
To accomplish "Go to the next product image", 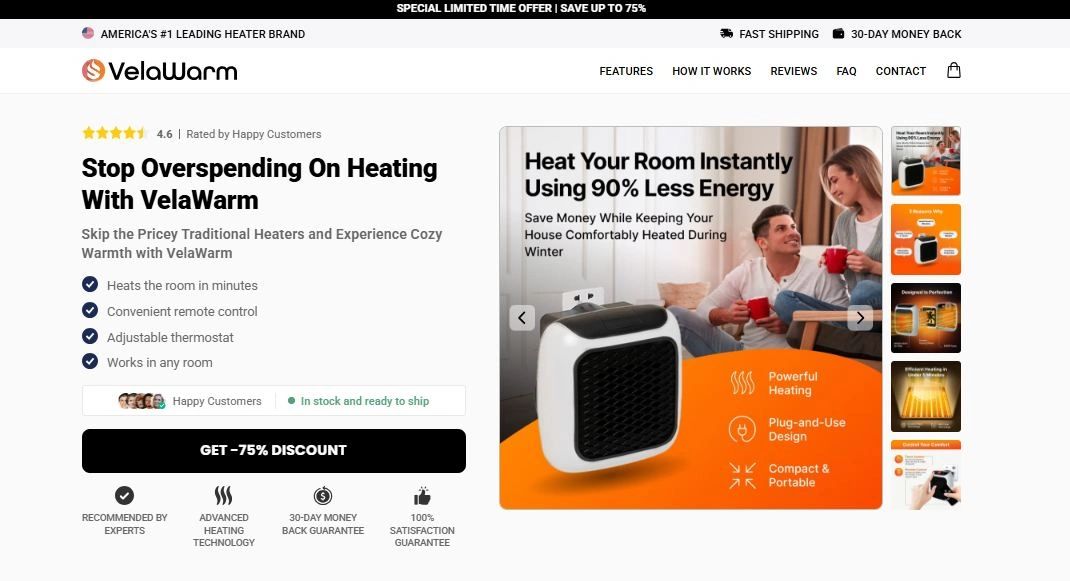I will [860, 317].
